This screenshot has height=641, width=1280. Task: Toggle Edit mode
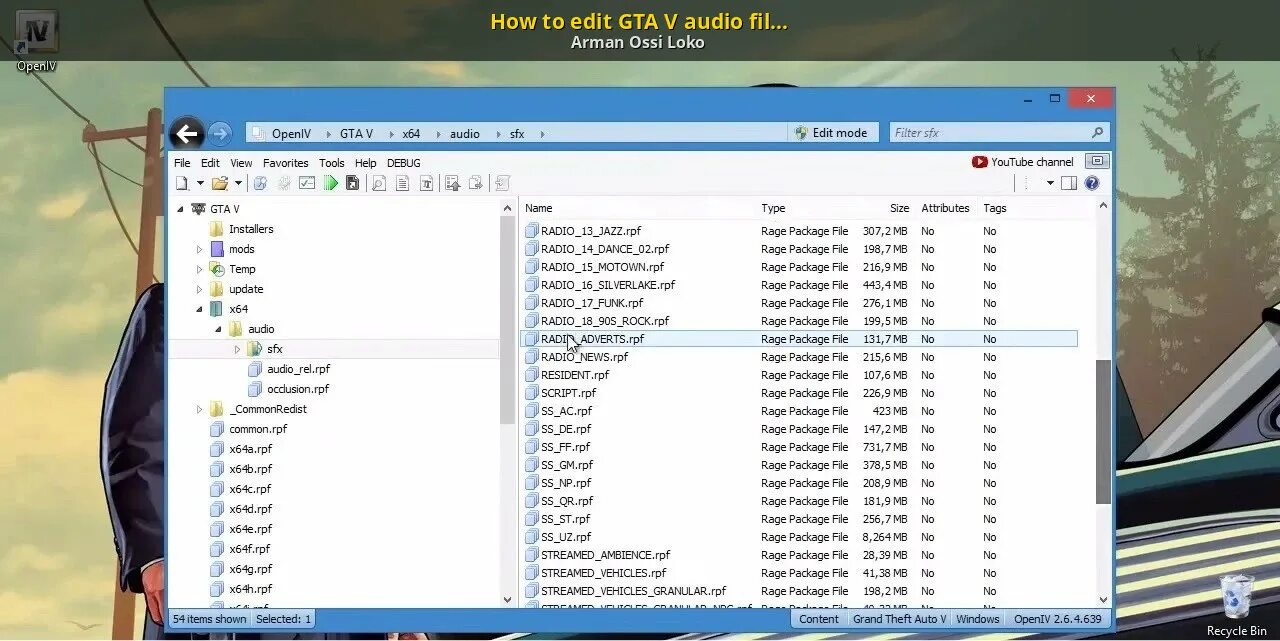click(831, 133)
